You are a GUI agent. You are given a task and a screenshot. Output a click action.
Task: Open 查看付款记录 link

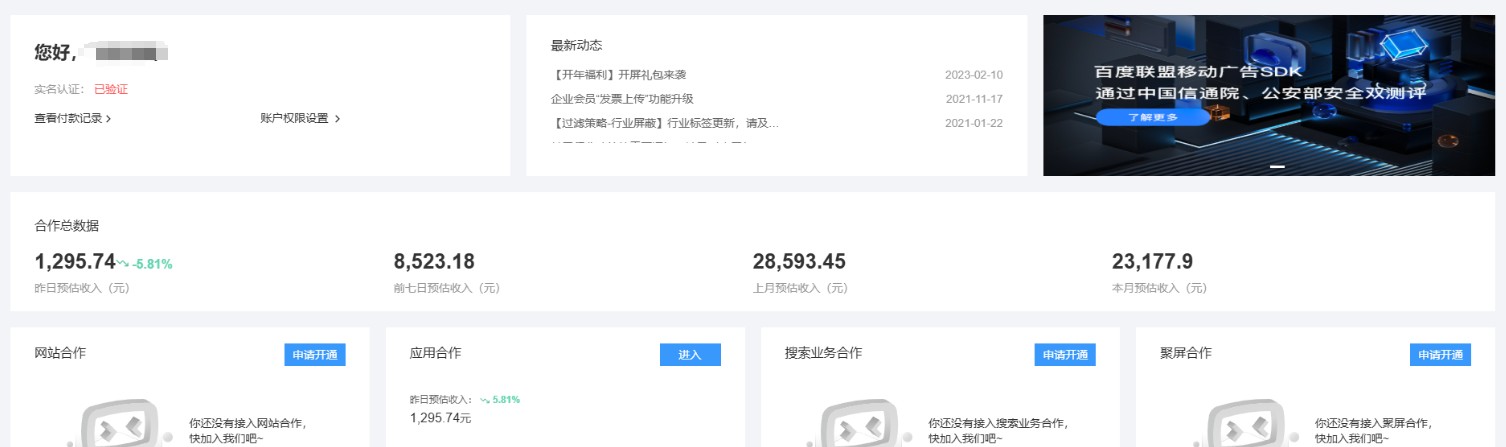coord(68,118)
